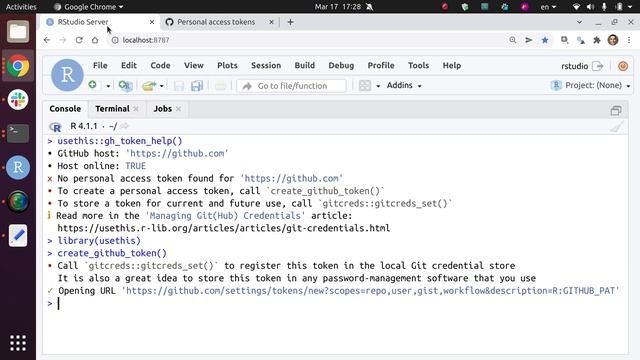Click the R version logo in console
The height and width of the screenshot is (360, 640).
pos(55,127)
